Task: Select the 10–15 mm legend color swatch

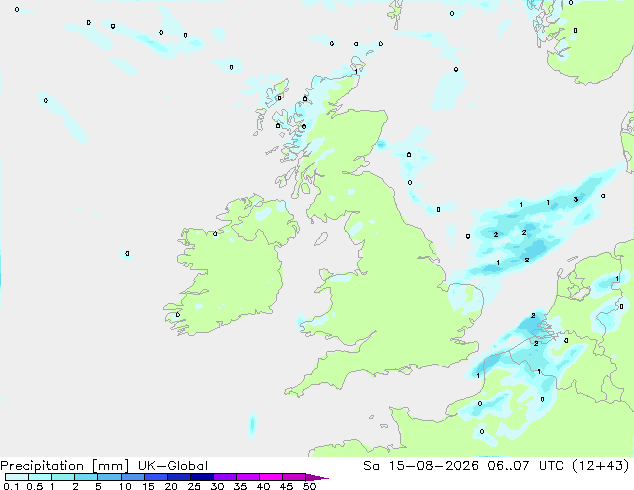Action: point(133,477)
